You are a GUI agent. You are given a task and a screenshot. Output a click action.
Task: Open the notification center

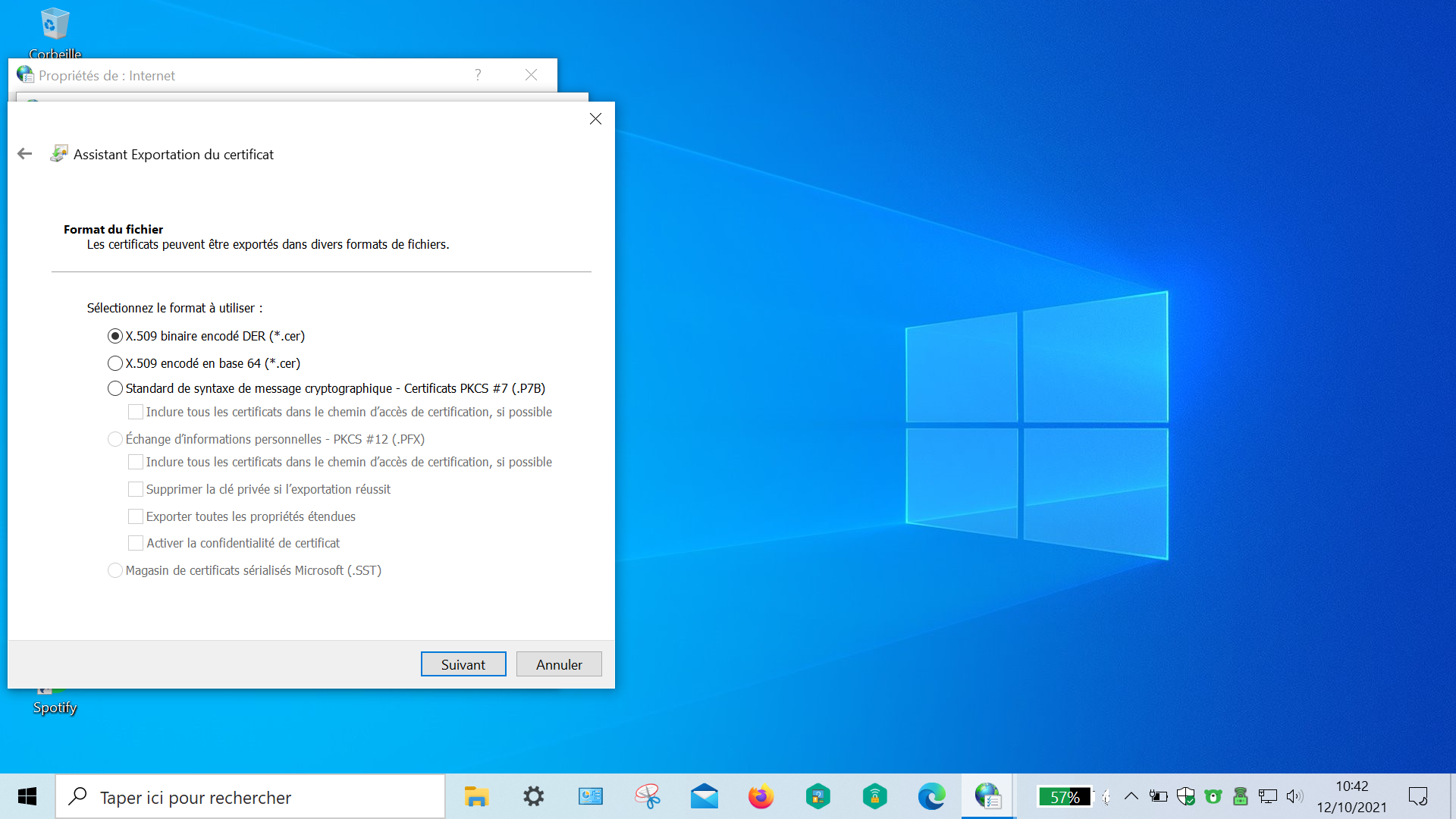pyautogui.click(x=1417, y=796)
